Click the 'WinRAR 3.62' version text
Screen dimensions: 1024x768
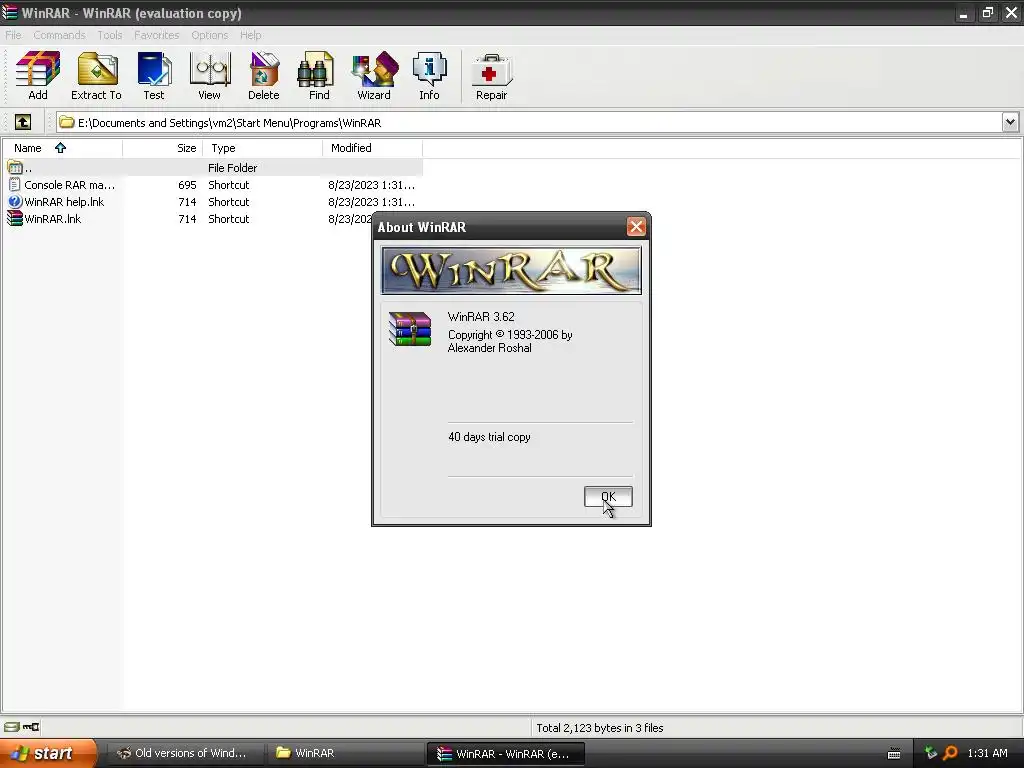pyautogui.click(x=481, y=317)
